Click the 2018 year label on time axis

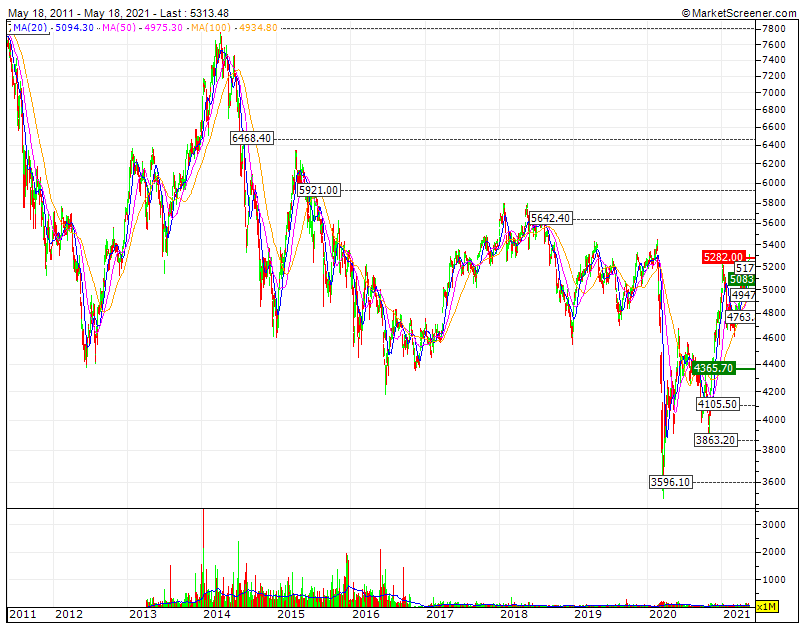click(514, 614)
